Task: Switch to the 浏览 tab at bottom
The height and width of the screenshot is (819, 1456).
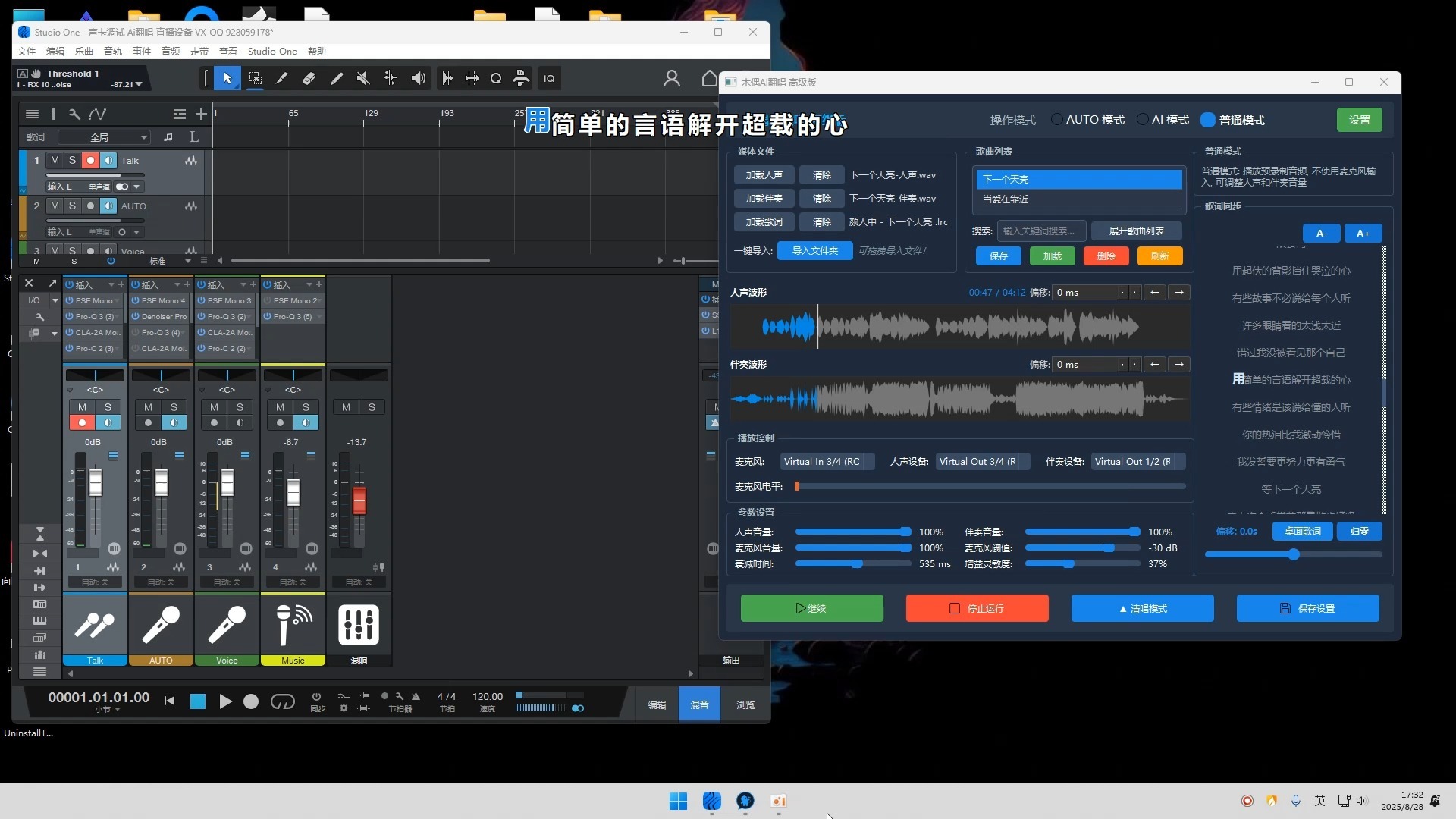Action: tap(745, 704)
